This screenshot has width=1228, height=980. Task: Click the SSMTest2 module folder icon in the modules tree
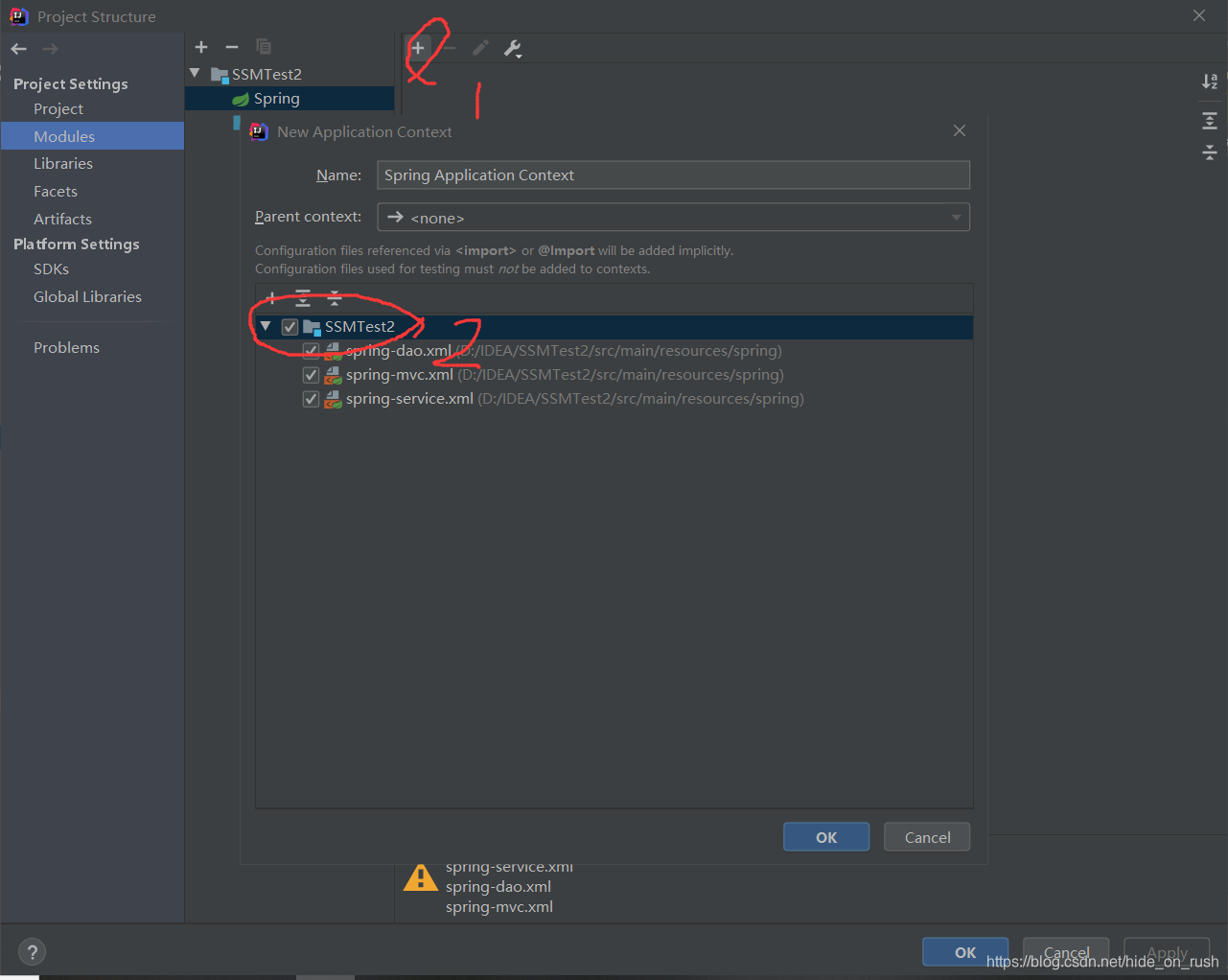click(x=220, y=75)
